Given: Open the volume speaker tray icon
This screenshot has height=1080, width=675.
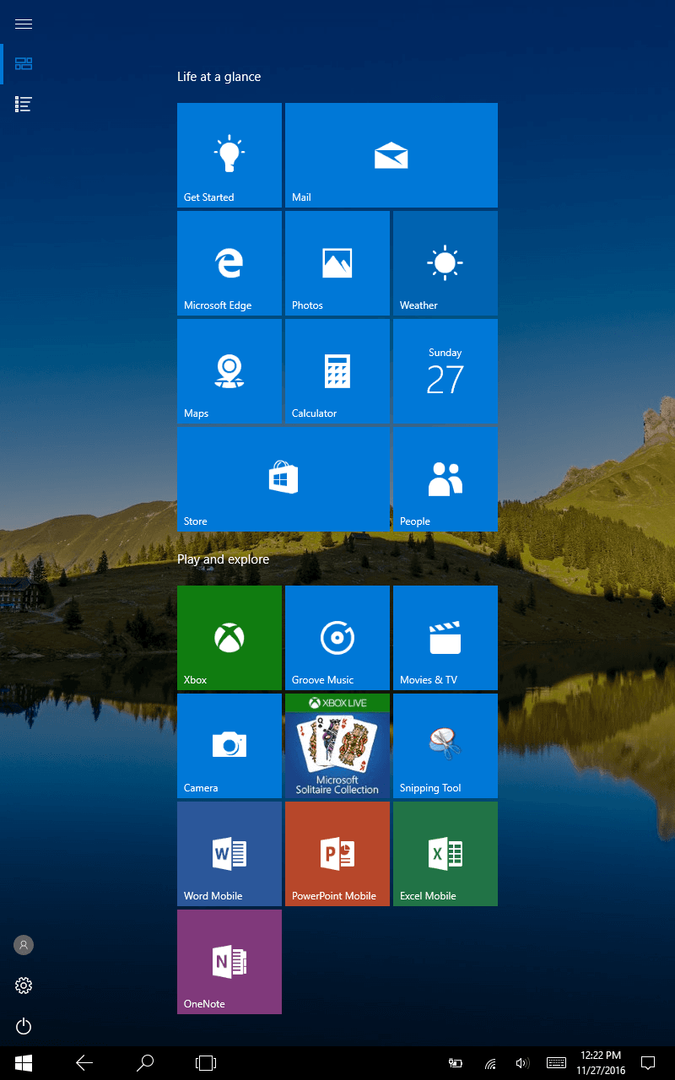Looking at the screenshot, I should coord(522,1063).
